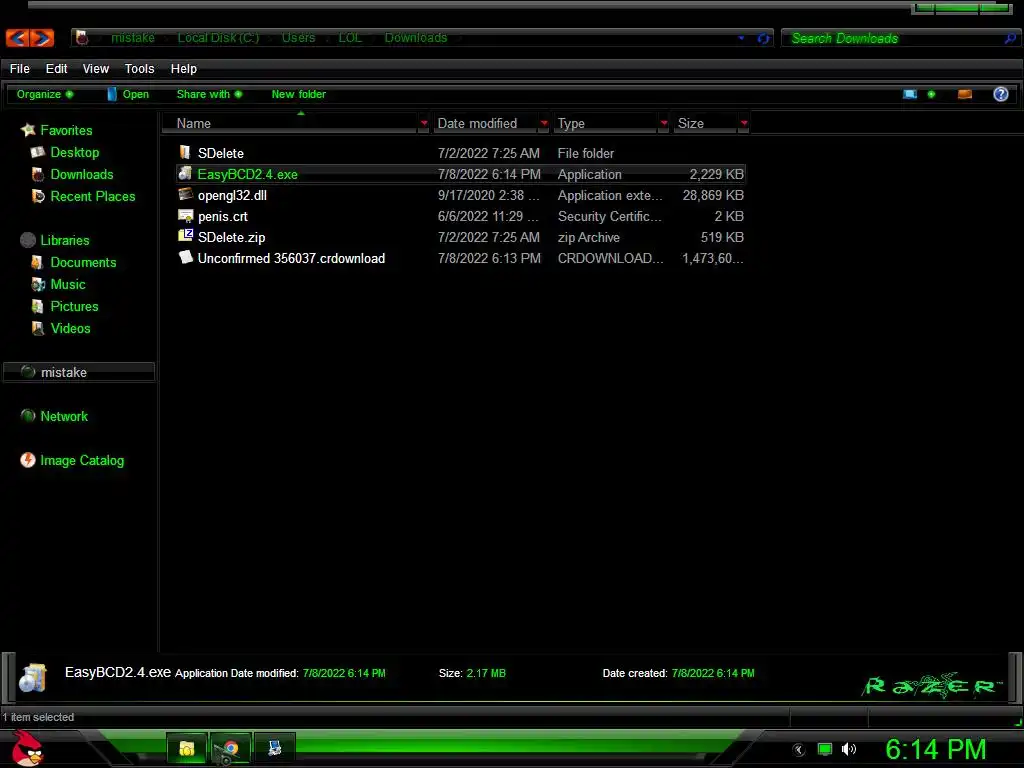Expand the Share with dropdown
The width and height of the screenshot is (1024, 768).
click(x=209, y=94)
